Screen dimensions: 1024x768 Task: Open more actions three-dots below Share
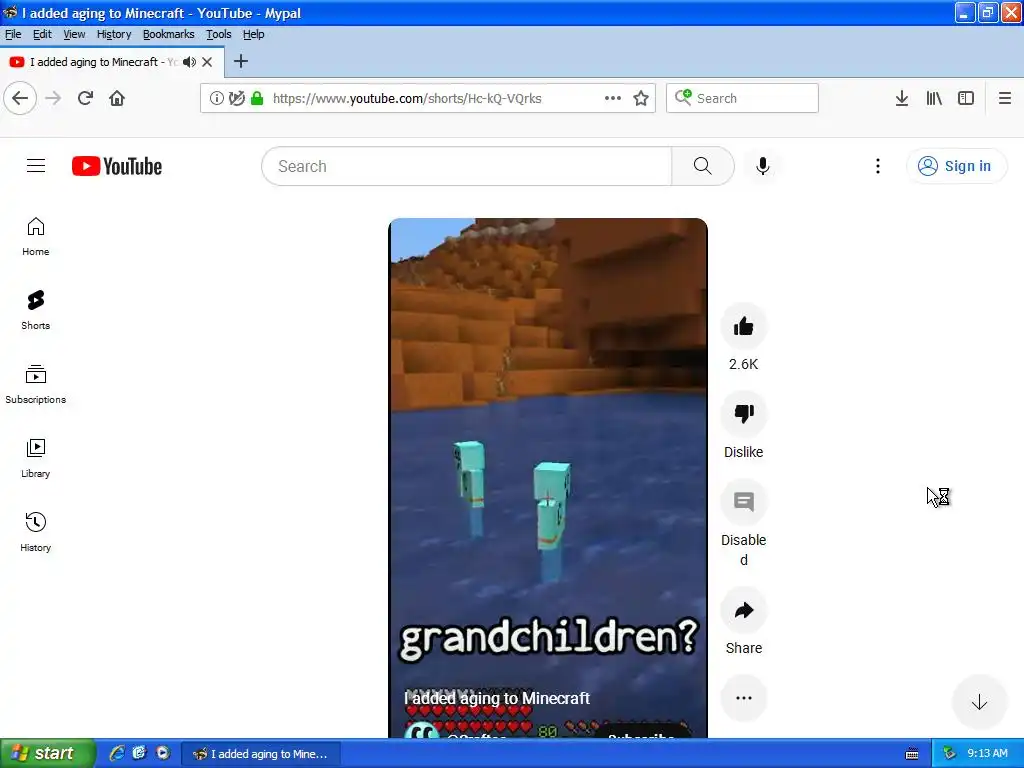[x=743, y=698]
